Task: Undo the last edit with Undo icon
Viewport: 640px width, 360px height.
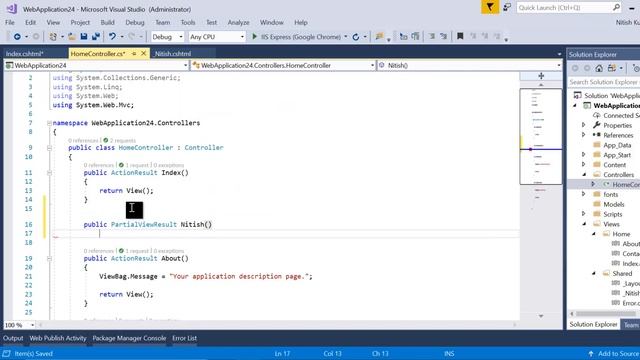Action: click(x=112, y=37)
